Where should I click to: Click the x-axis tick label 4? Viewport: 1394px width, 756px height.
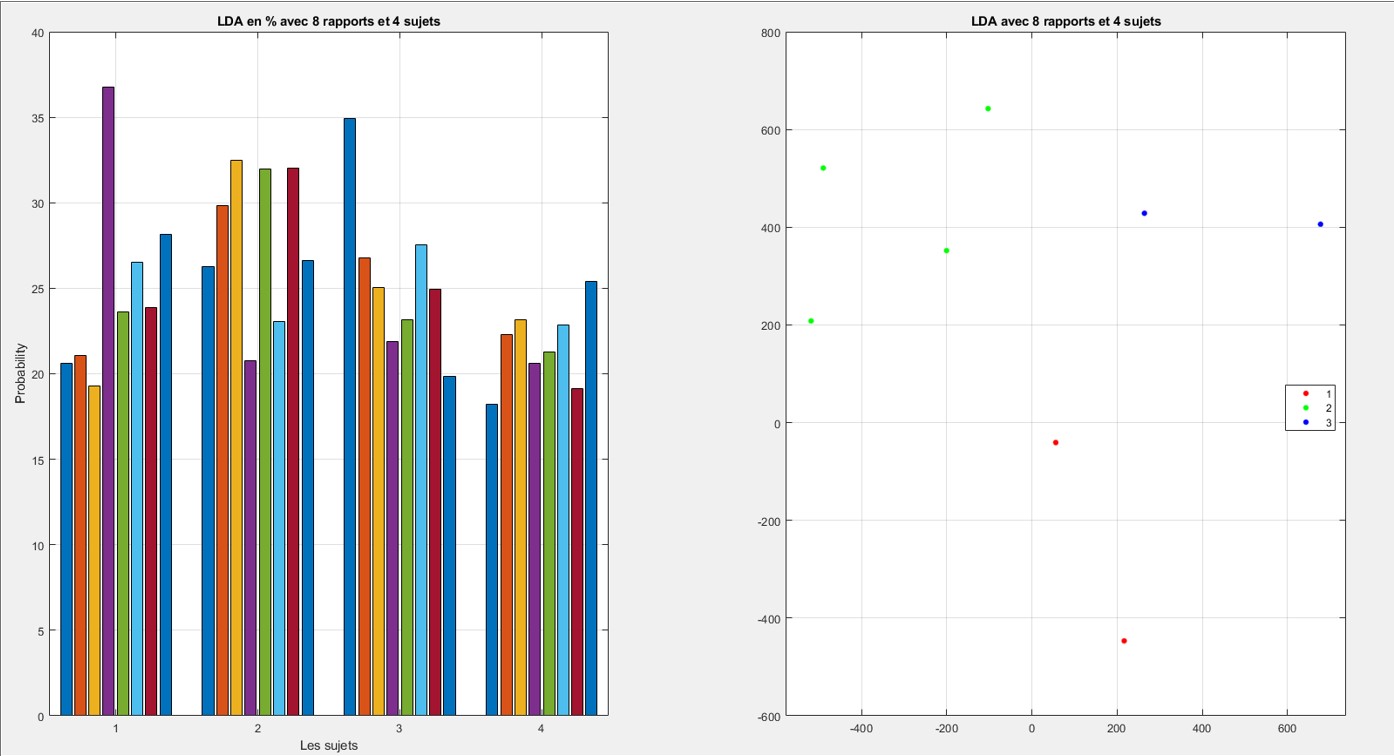(539, 728)
